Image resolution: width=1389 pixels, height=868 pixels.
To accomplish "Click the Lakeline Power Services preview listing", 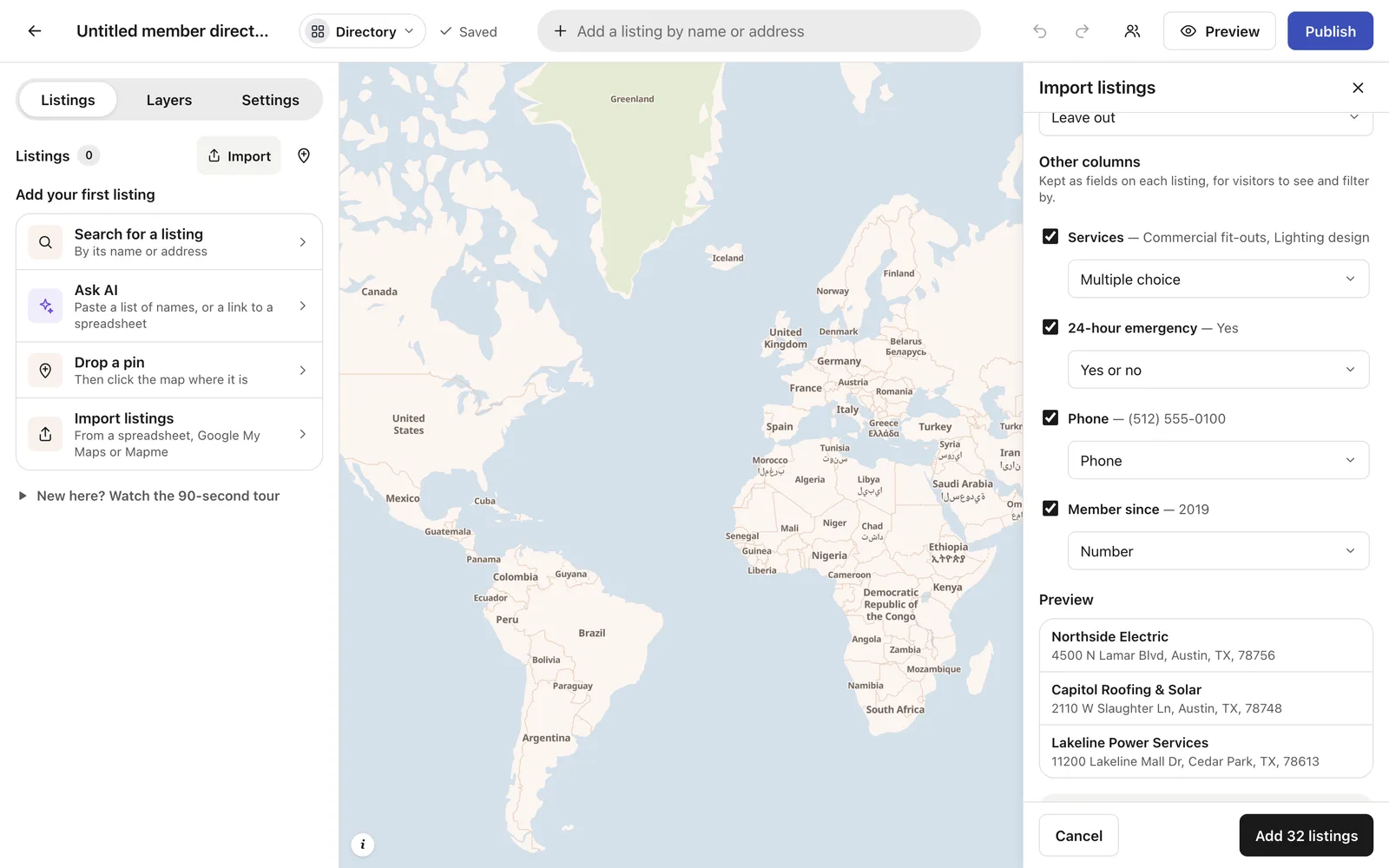I will tap(1206, 752).
